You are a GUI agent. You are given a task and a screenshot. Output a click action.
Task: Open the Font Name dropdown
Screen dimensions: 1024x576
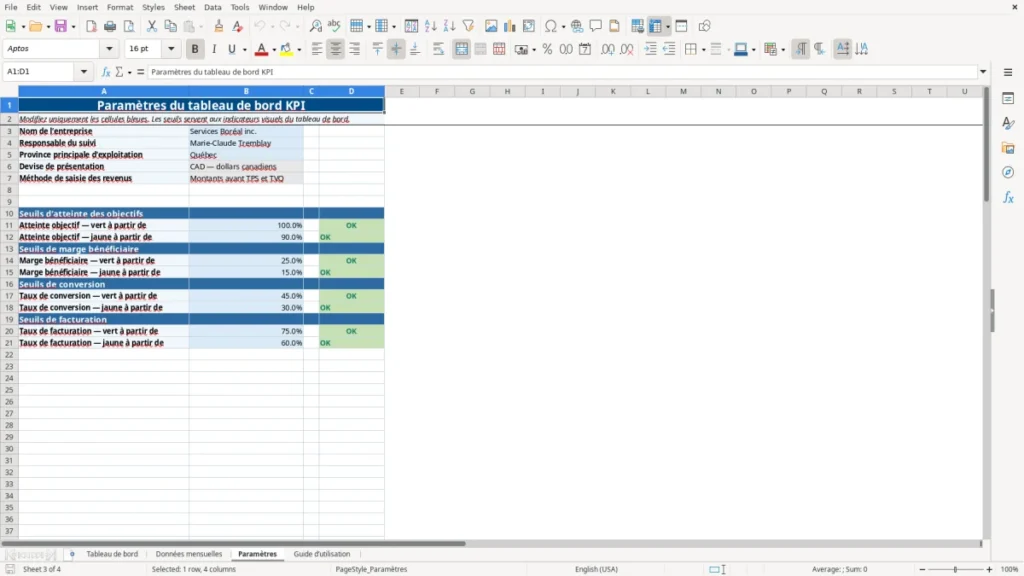pos(109,49)
